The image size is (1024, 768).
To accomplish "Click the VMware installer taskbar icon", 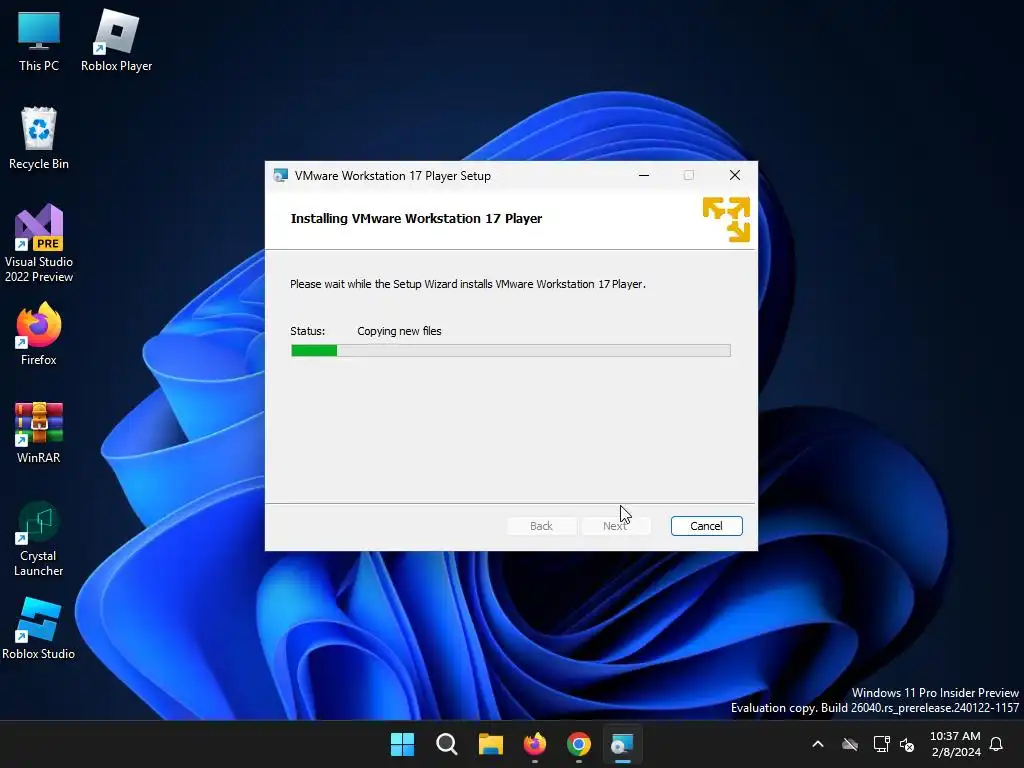I will click(x=622, y=744).
